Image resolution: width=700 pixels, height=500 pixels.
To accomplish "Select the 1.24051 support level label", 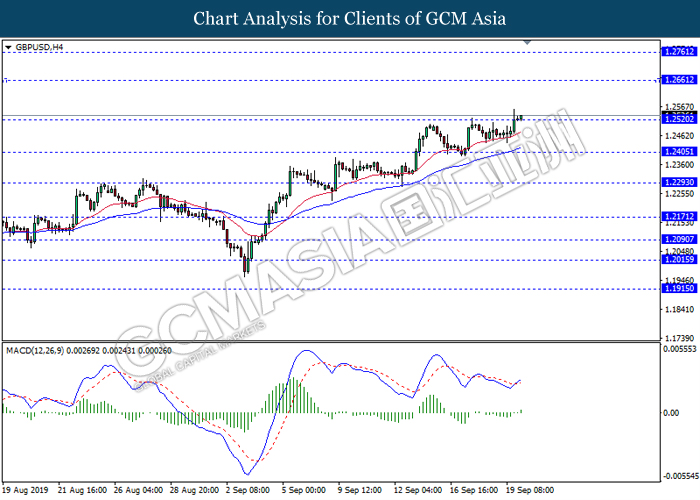I will 679,152.
